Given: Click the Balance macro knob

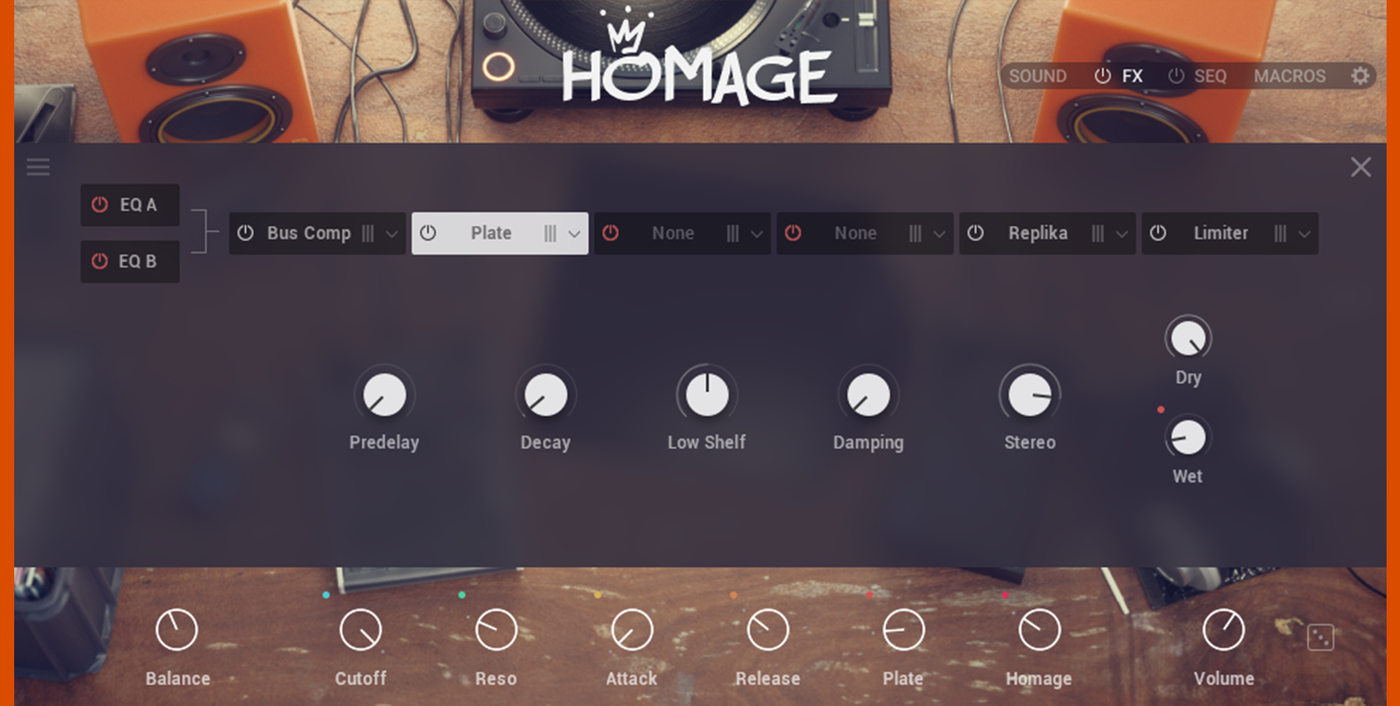Looking at the screenshot, I should pyautogui.click(x=177, y=630).
